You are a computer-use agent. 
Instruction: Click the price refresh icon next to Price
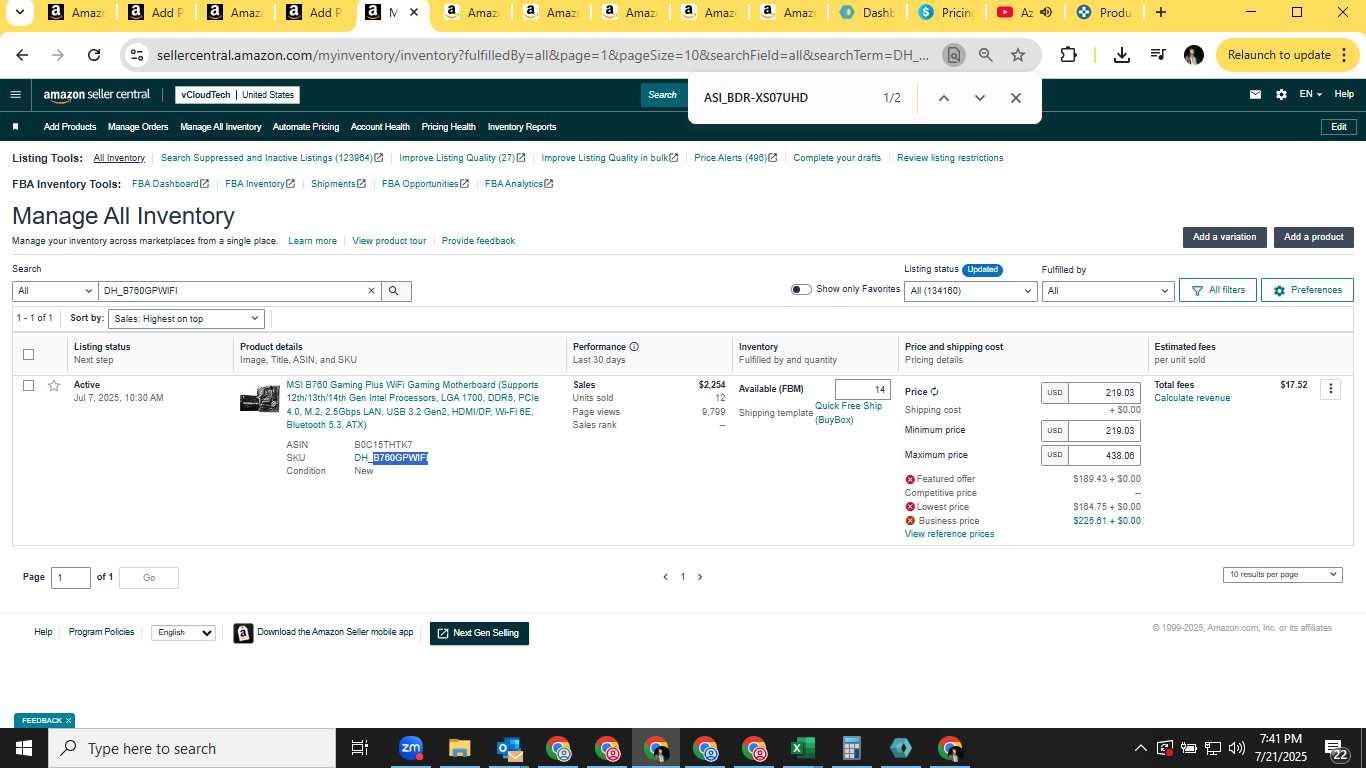(x=935, y=392)
